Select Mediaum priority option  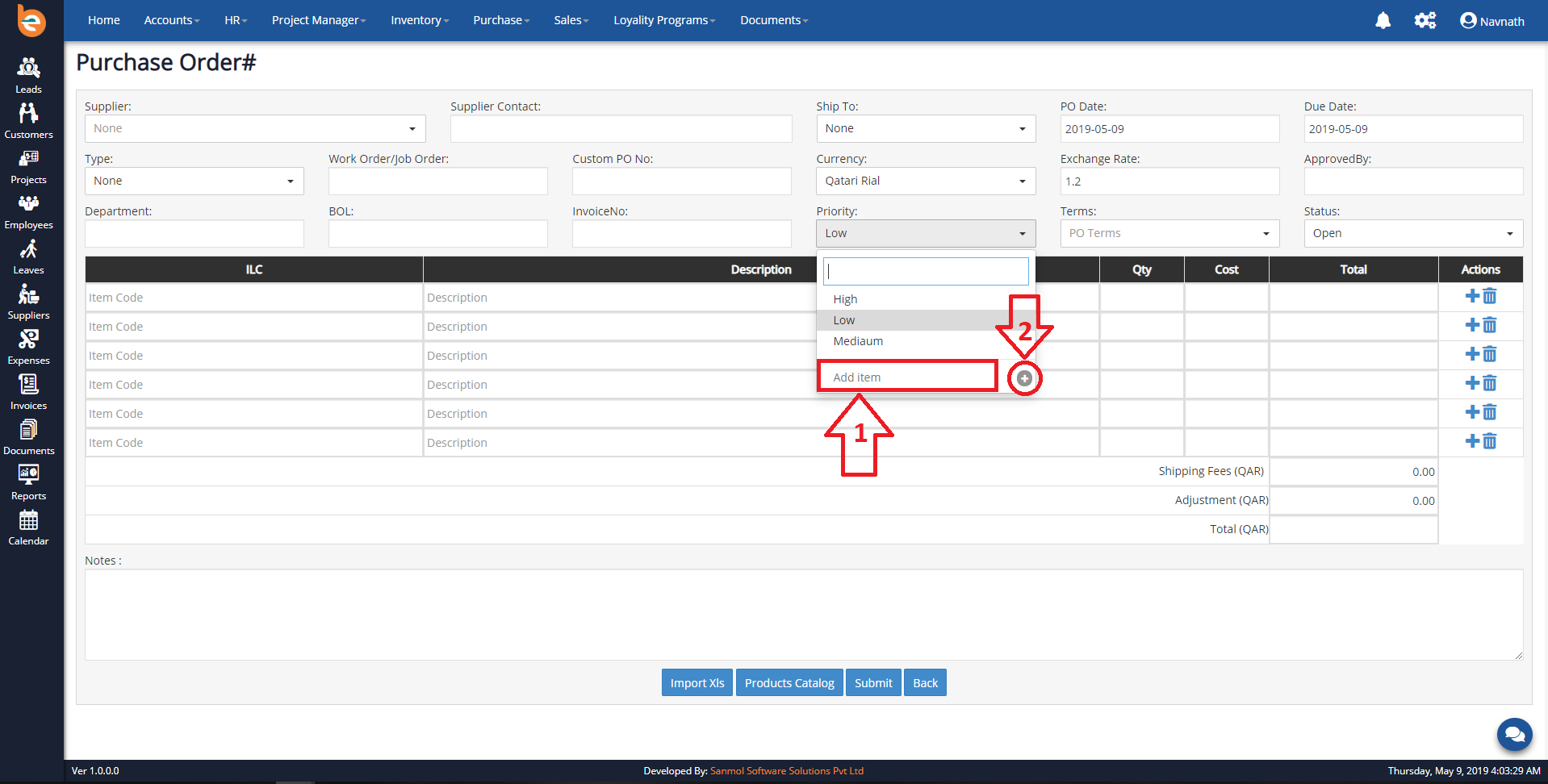[926, 341]
